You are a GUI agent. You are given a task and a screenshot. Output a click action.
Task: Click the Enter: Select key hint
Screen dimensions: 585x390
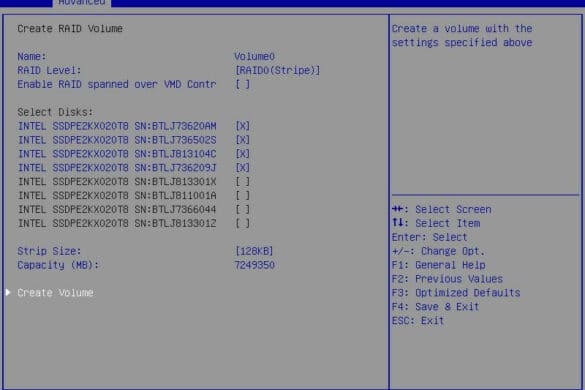click(429, 237)
